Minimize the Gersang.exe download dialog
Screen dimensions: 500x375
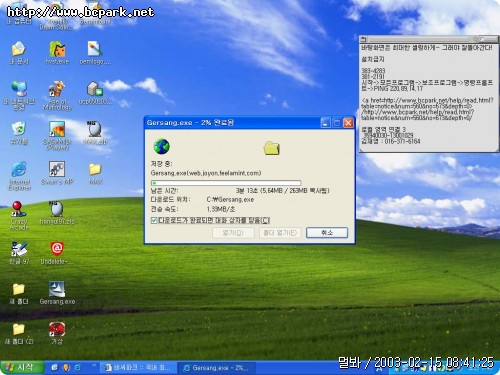coord(325,123)
